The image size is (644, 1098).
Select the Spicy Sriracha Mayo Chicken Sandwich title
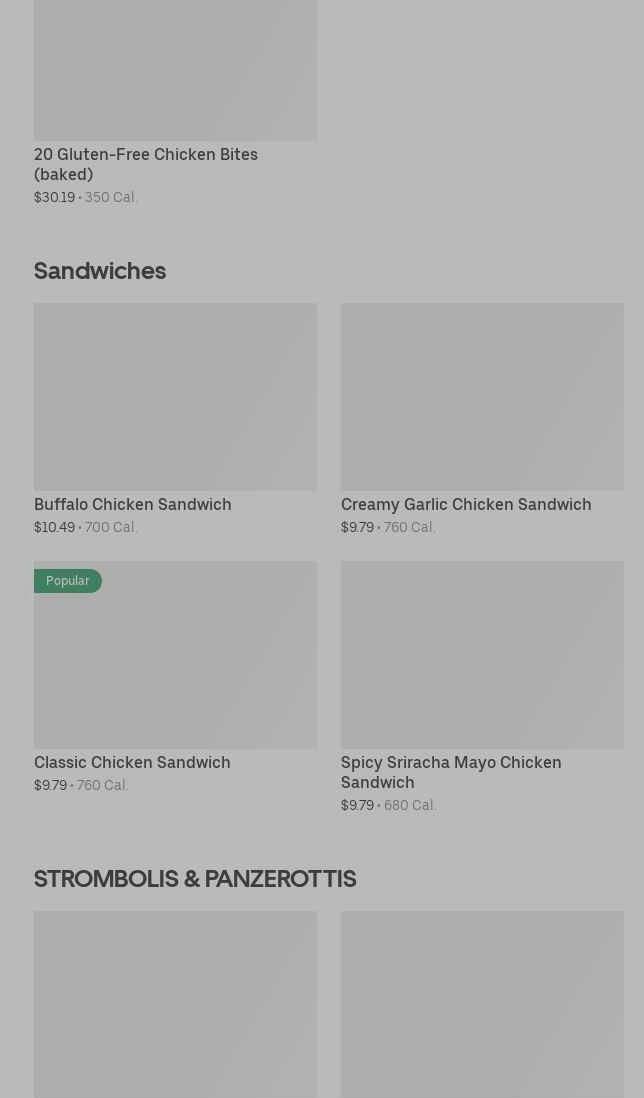pos(451,772)
